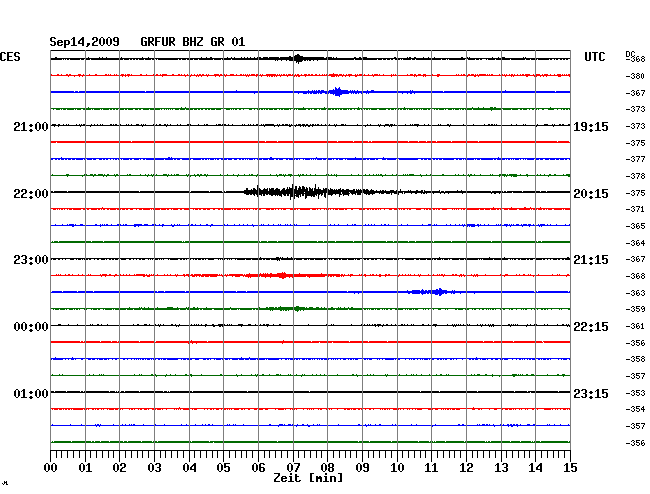Select minute 13 on the time axis
Image resolution: width=650 pixels, height=494 pixels.
pyautogui.click(x=501, y=467)
